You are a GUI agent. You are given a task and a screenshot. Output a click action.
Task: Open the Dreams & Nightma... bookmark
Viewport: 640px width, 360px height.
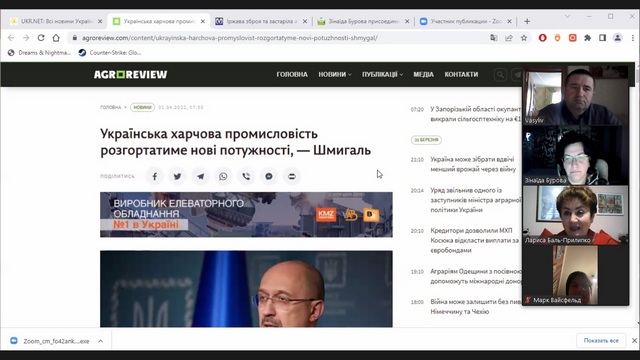(39, 53)
